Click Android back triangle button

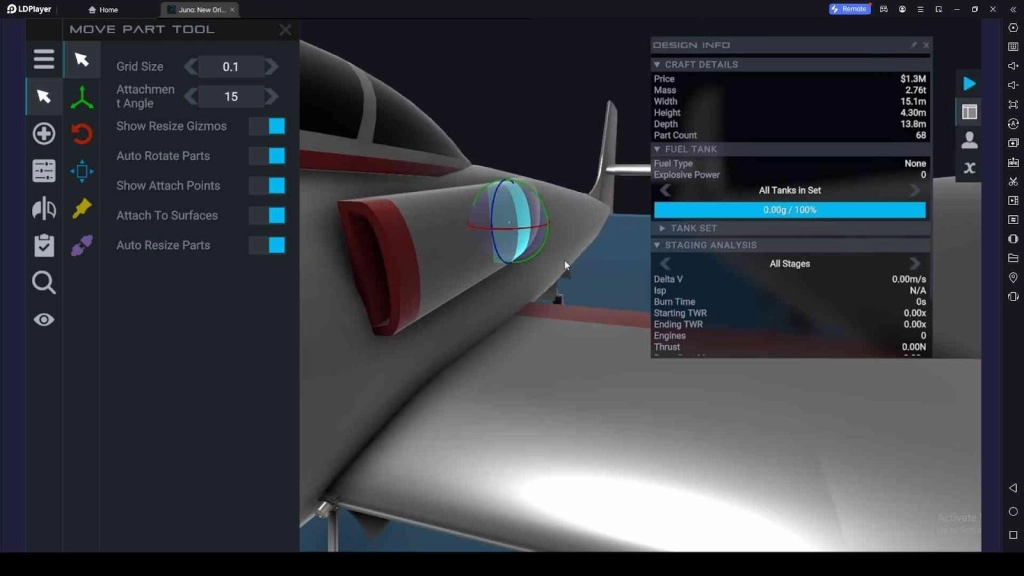tap(1013, 488)
